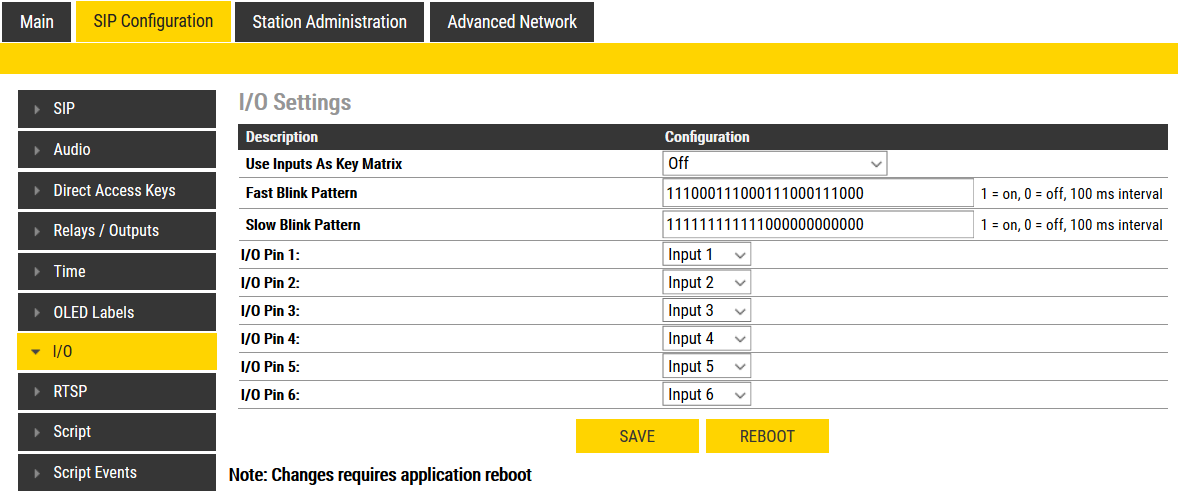Open the I/O Pin 6 dropdown
Screen dimensions: 1178x491
tap(706, 395)
